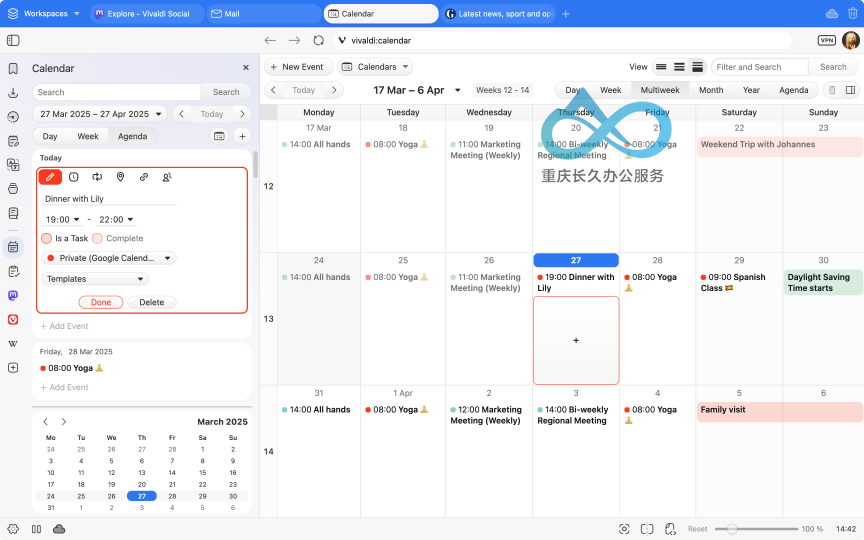The image size is (864, 540).
Task: Open the Tasks panel icon
Action: coord(13,271)
